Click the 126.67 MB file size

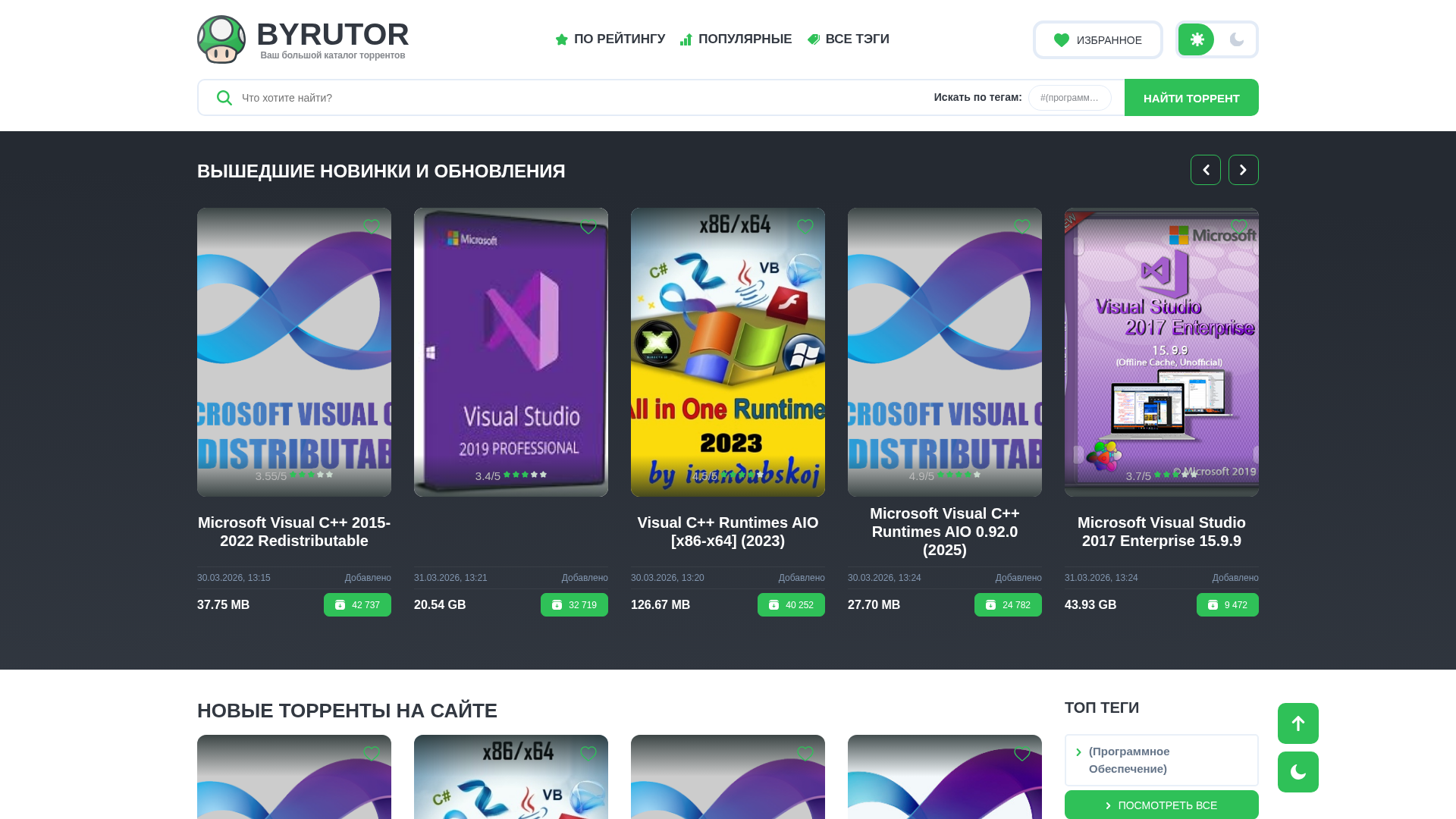[x=661, y=605]
